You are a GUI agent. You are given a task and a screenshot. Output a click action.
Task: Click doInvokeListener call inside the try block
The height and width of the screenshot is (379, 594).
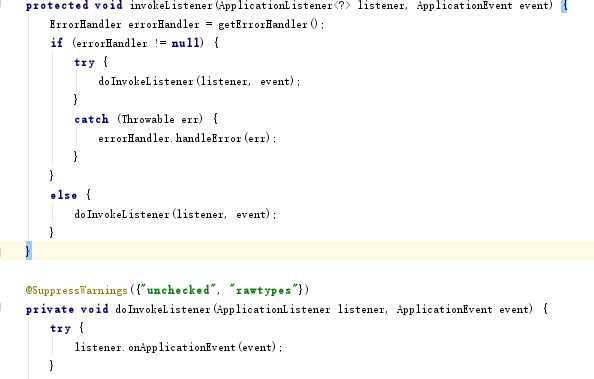point(146,81)
